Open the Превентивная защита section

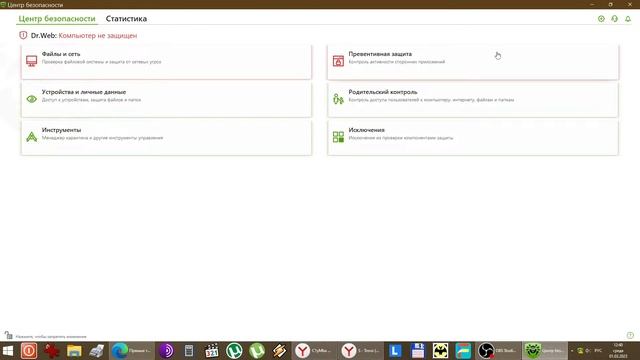tap(473, 62)
